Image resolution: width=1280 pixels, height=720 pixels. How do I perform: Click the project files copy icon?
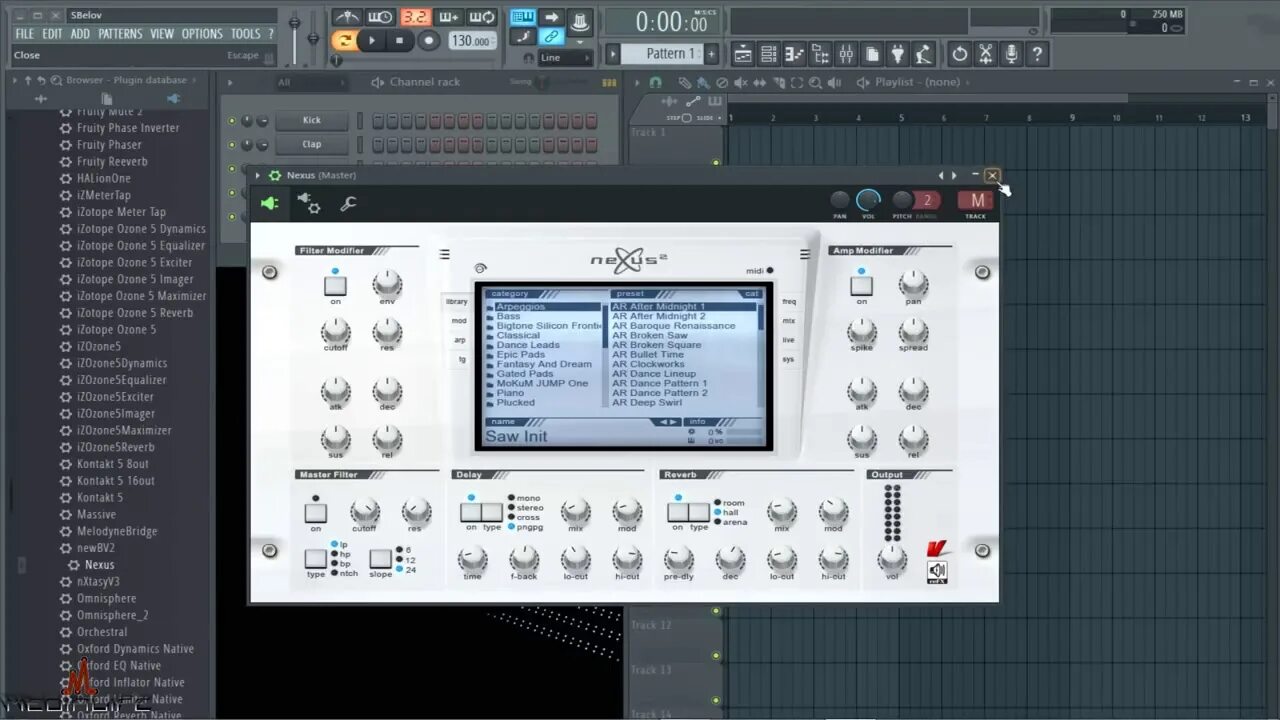pos(872,54)
